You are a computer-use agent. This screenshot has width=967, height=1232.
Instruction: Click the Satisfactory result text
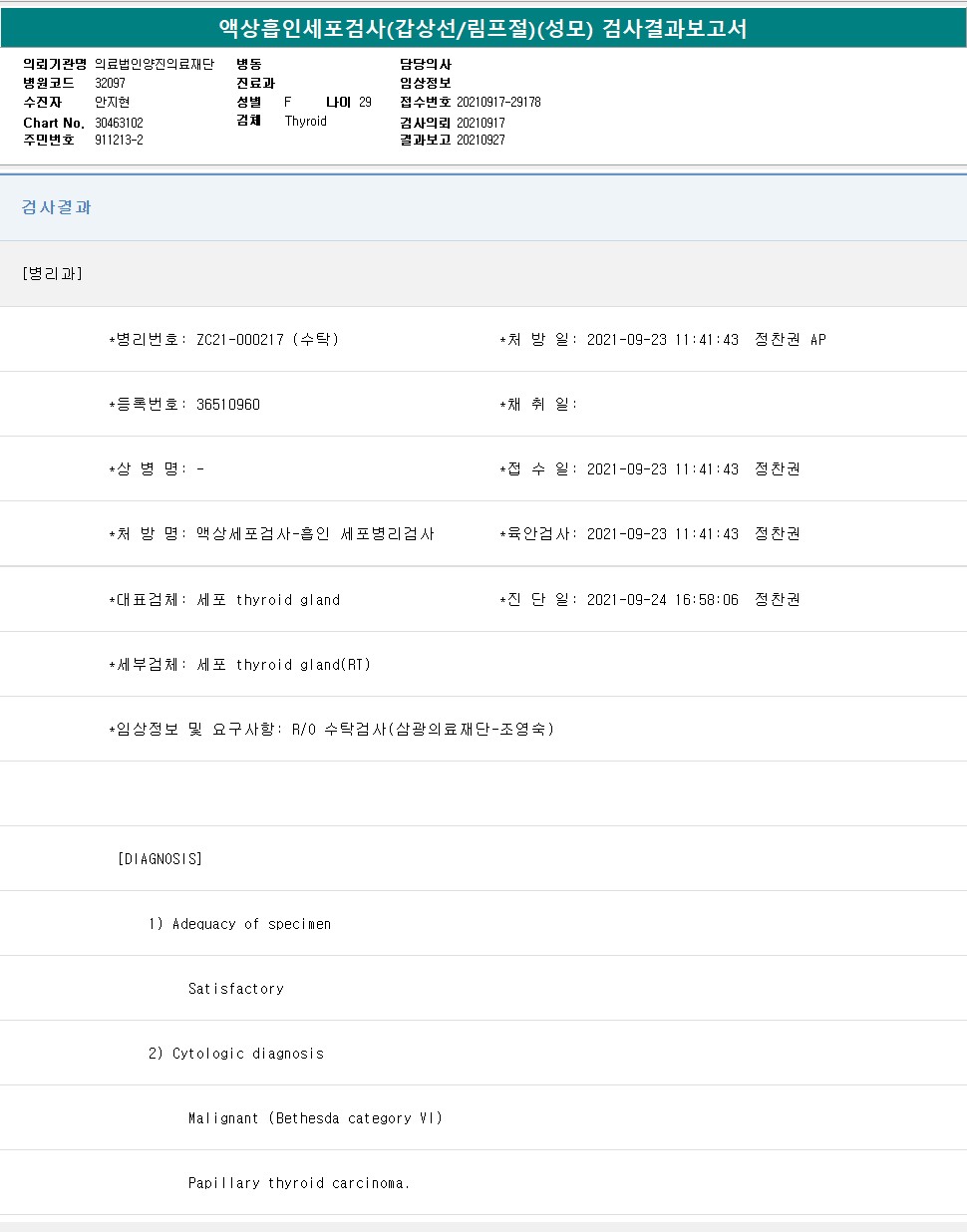click(x=236, y=989)
